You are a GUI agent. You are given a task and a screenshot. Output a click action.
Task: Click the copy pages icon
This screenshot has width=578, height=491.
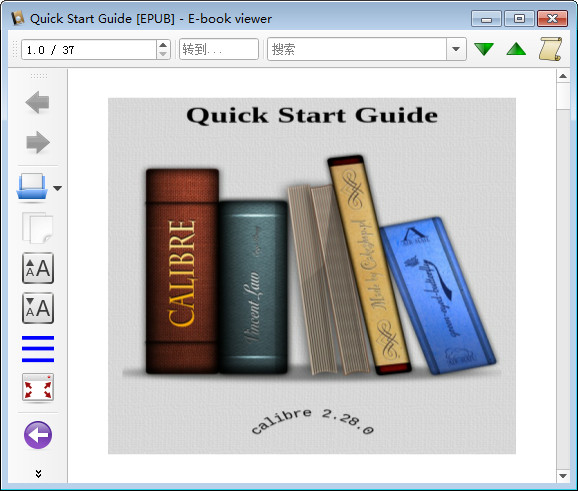38,228
